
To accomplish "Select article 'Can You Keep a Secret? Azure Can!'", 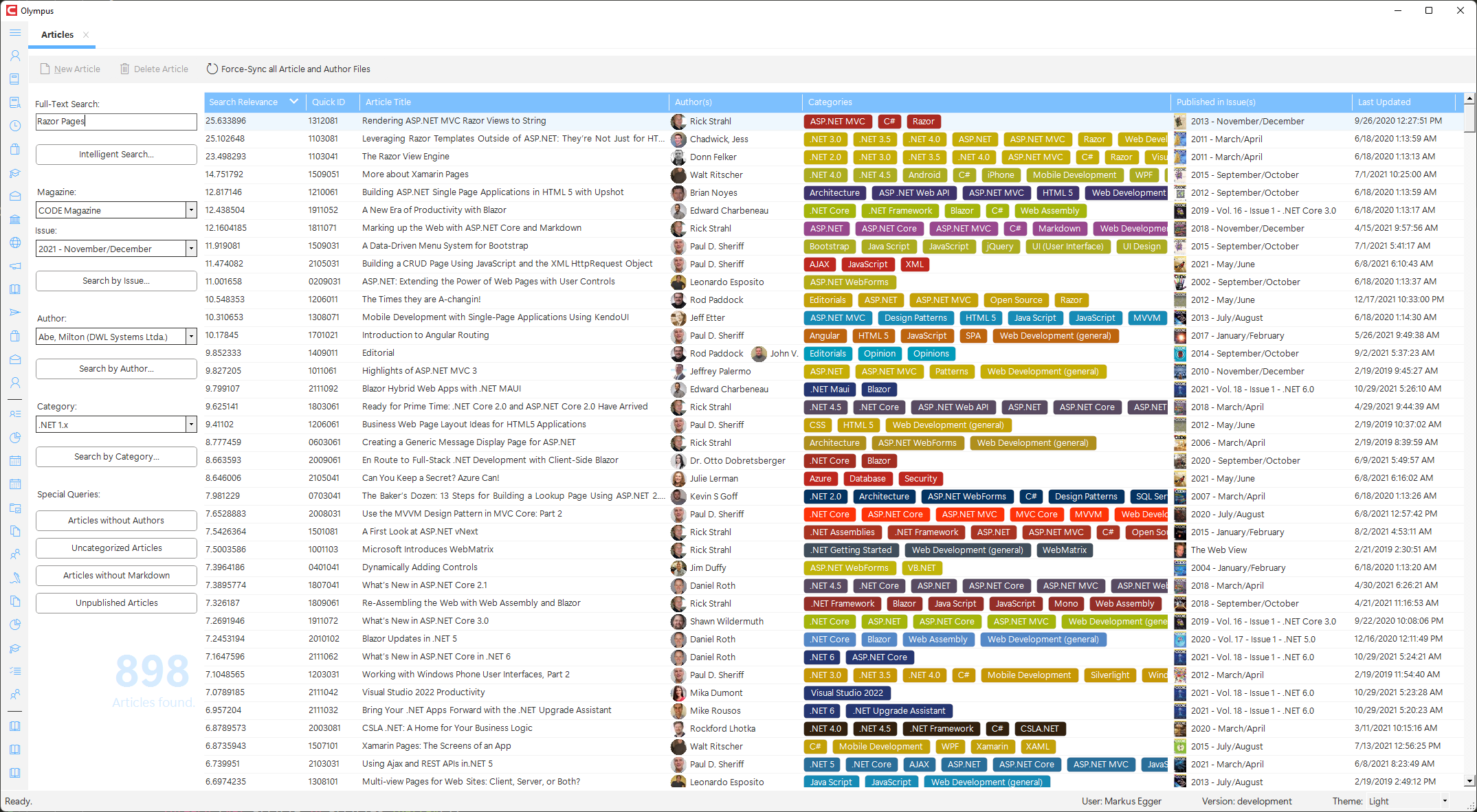I will [x=430, y=478].
